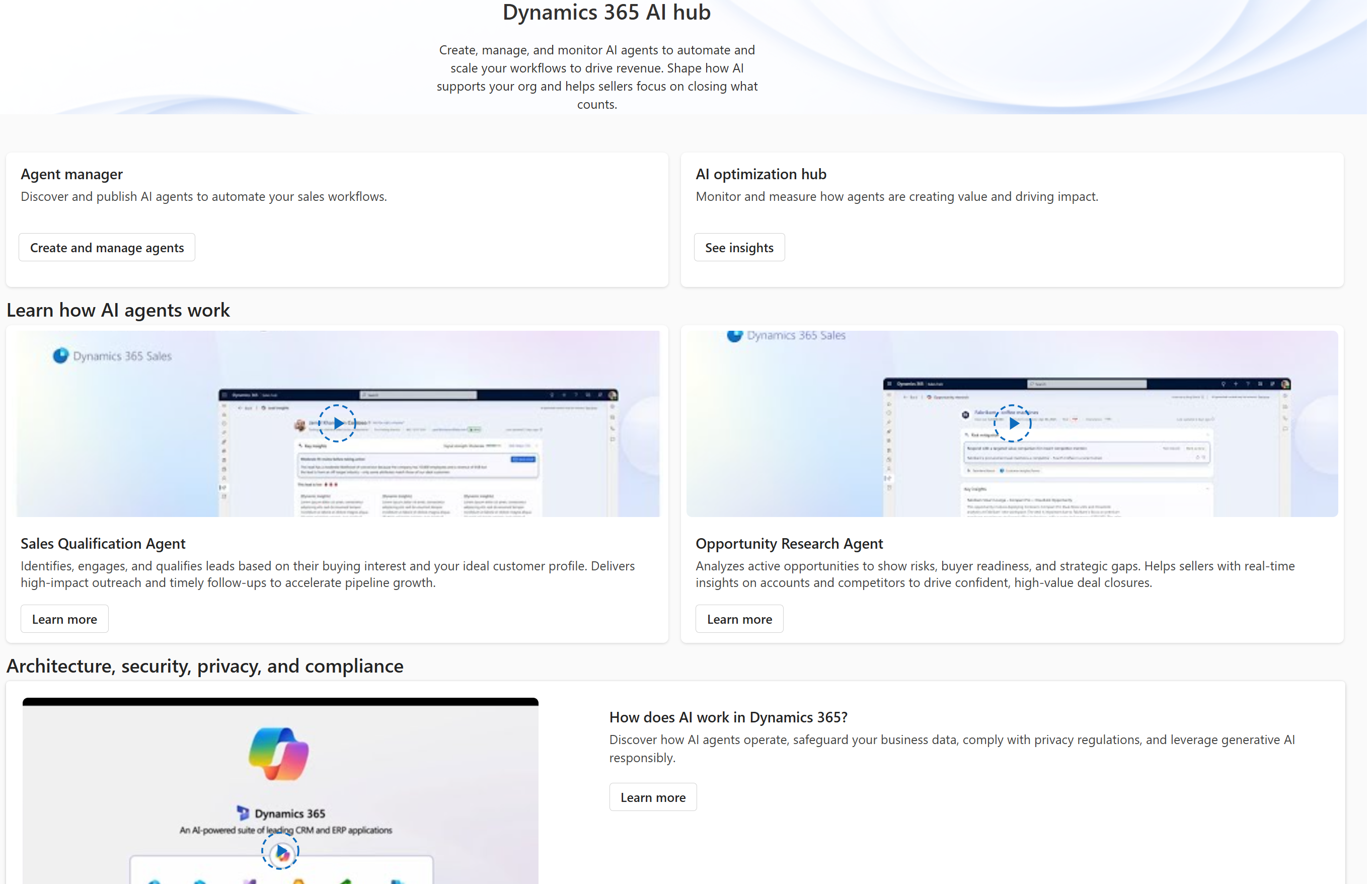Click Learn more under Sales Qualification Agent
This screenshot has height=884, width=1372.
(x=64, y=618)
